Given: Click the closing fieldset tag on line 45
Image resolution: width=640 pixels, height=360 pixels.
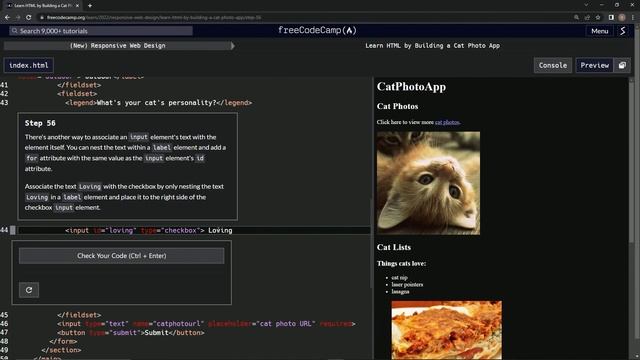Looking at the screenshot, I should pos(79,315).
